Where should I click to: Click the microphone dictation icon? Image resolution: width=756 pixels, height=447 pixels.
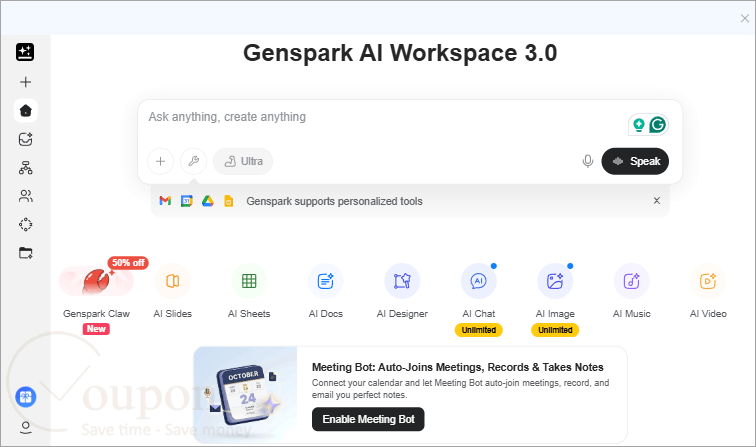pyautogui.click(x=587, y=161)
